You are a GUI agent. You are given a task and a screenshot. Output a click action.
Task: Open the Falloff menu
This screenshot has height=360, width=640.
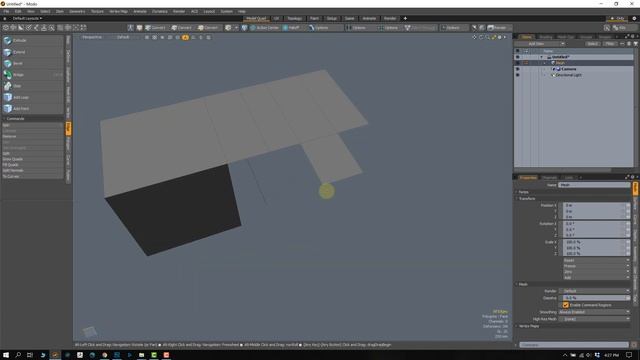[292, 28]
